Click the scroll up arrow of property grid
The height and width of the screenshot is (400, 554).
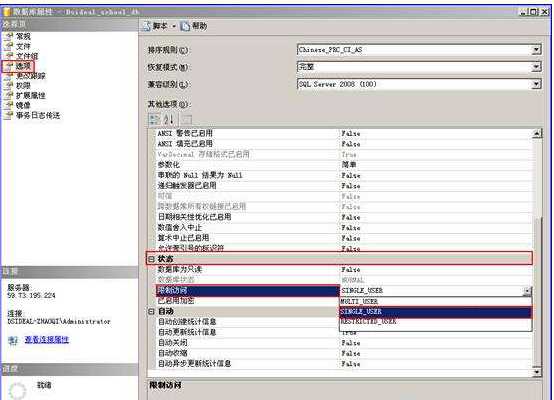(537, 134)
